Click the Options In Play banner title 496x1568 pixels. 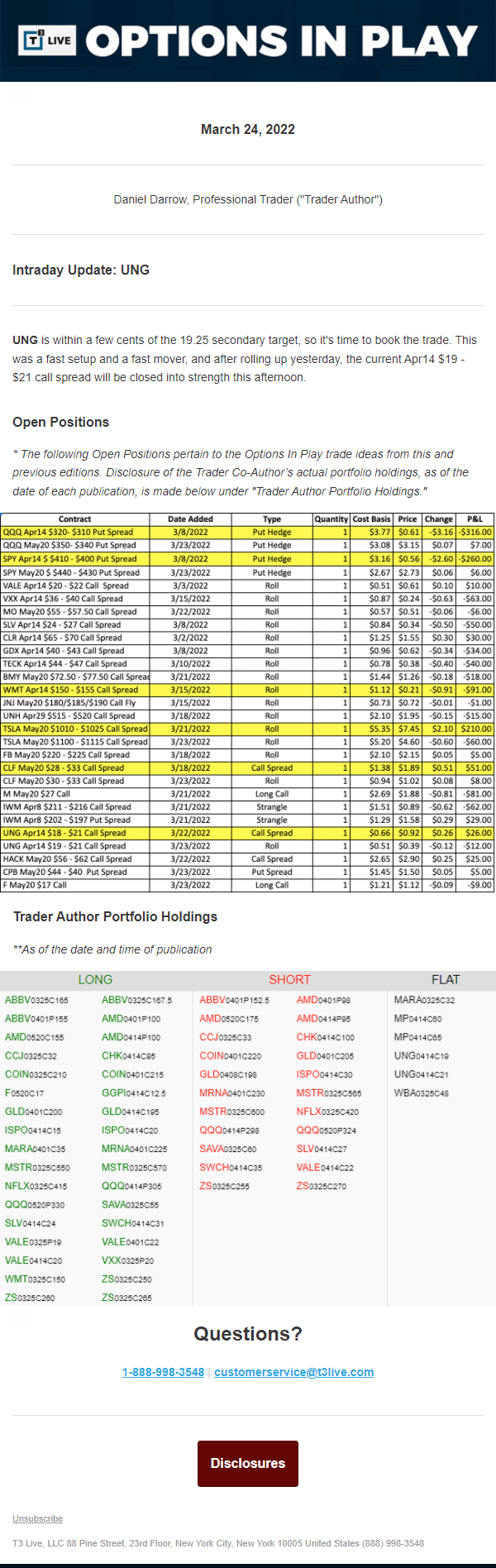[x=282, y=41]
